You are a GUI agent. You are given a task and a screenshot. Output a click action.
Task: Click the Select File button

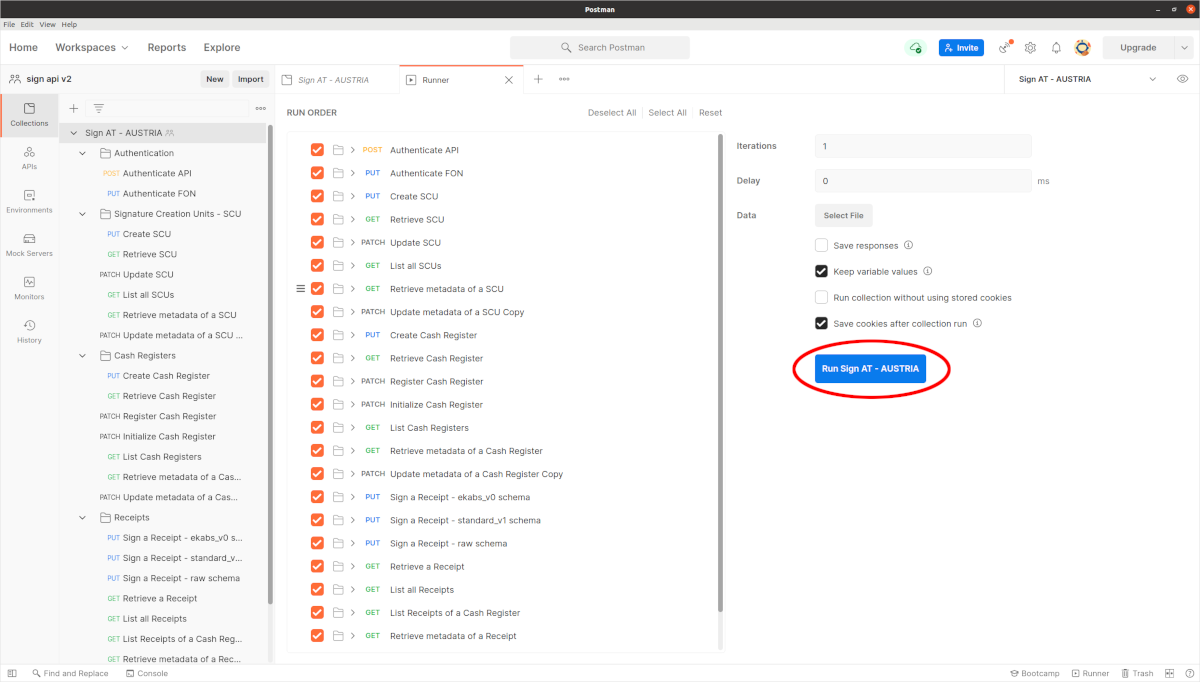coord(843,215)
